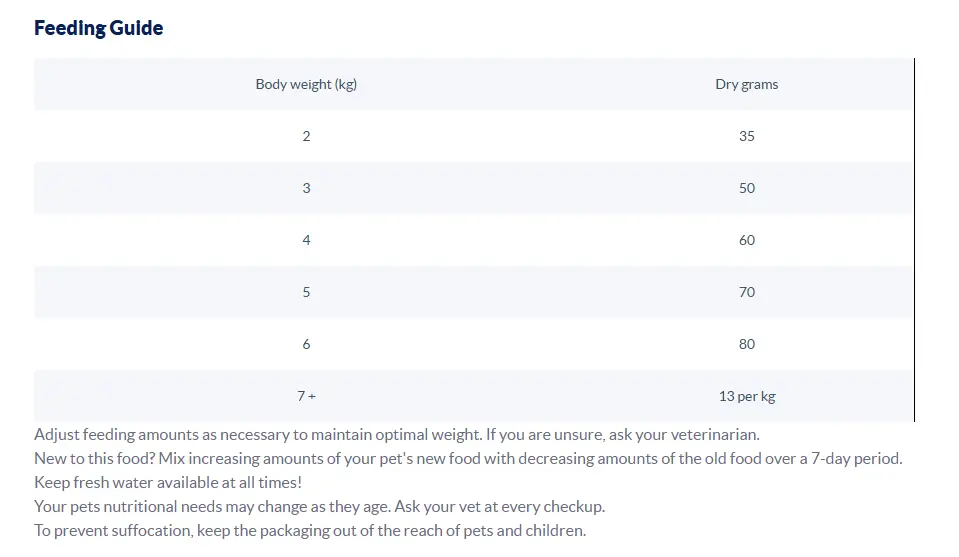Click the 13 per kg cell

pyautogui.click(x=747, y=396)
